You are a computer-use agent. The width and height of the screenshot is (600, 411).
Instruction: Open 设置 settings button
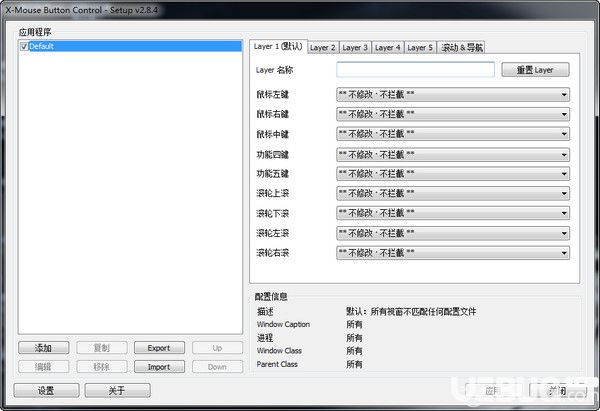tap(46, 390)
